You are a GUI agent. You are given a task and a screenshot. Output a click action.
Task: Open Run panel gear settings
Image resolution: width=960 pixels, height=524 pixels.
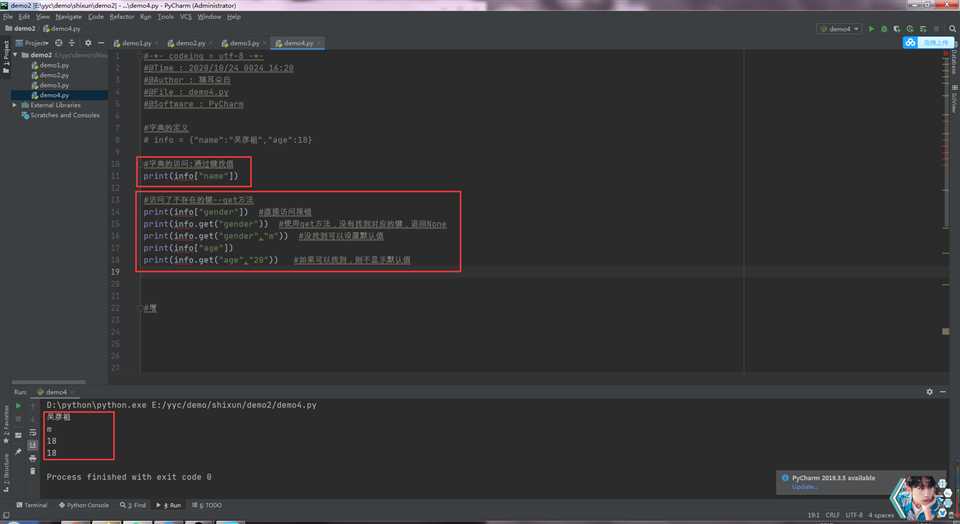click(x=929, y=392)
